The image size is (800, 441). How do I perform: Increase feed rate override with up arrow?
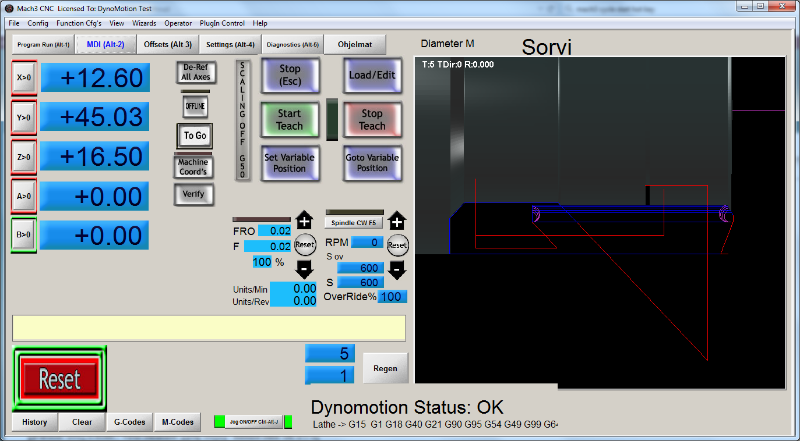(304, 222)
